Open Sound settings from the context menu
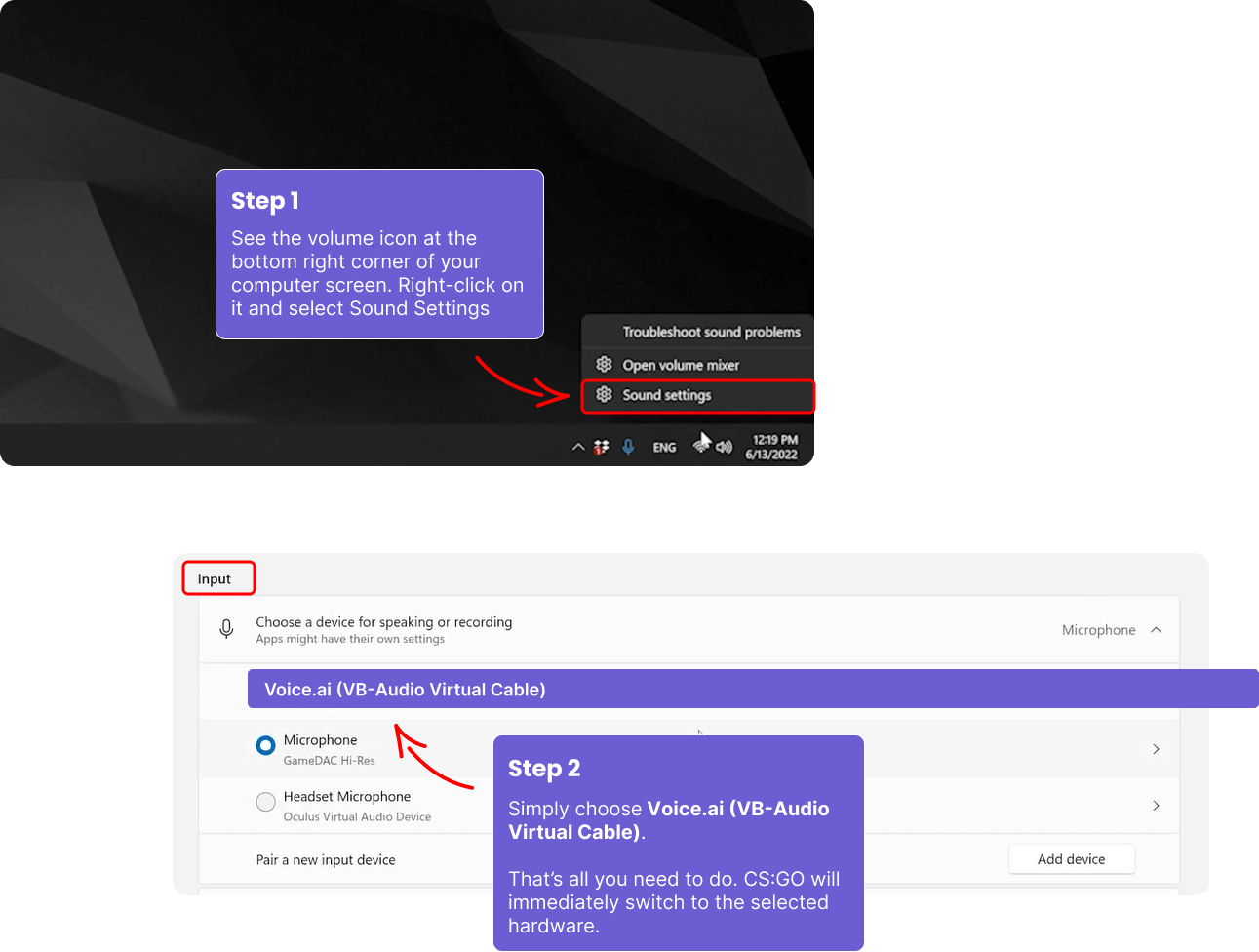Viewport: 1259px width, 952px height. pos(697,395)
